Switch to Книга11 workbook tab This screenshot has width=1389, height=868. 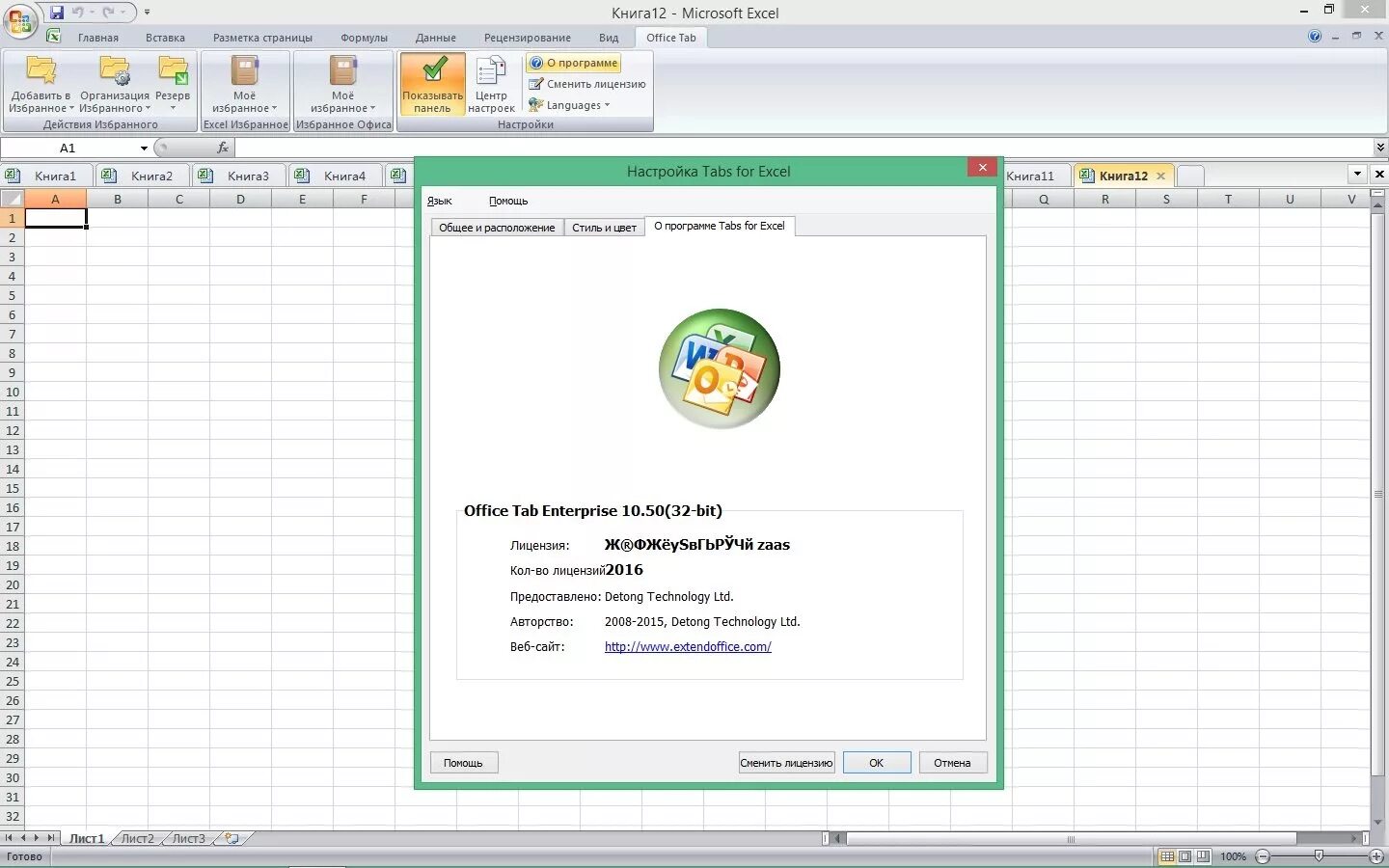click(1035, 176)
